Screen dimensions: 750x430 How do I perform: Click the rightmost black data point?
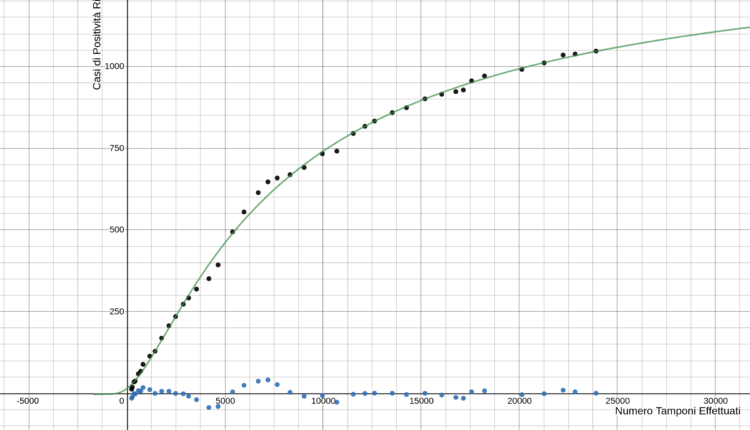click(x=596, y=51)
